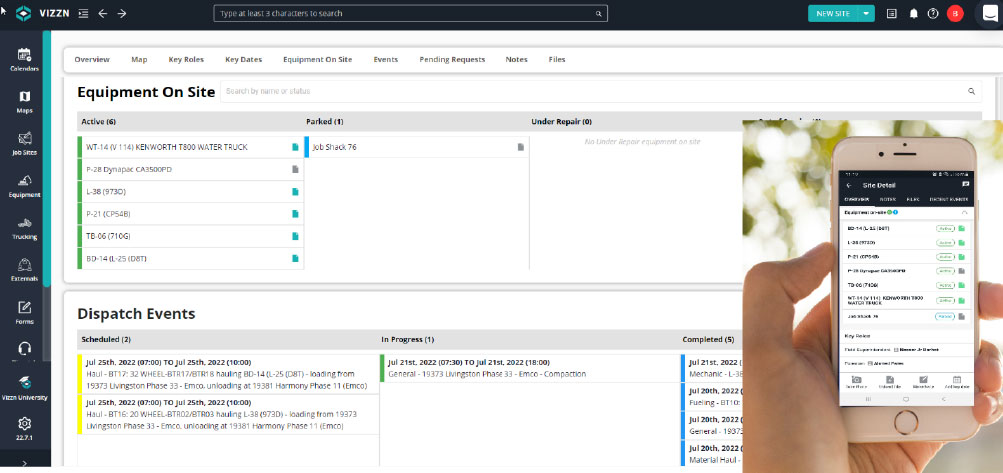Viewport: 1003px width, 473px height.
Task: Open Externals in the sidebar
Action: [24, 270]
